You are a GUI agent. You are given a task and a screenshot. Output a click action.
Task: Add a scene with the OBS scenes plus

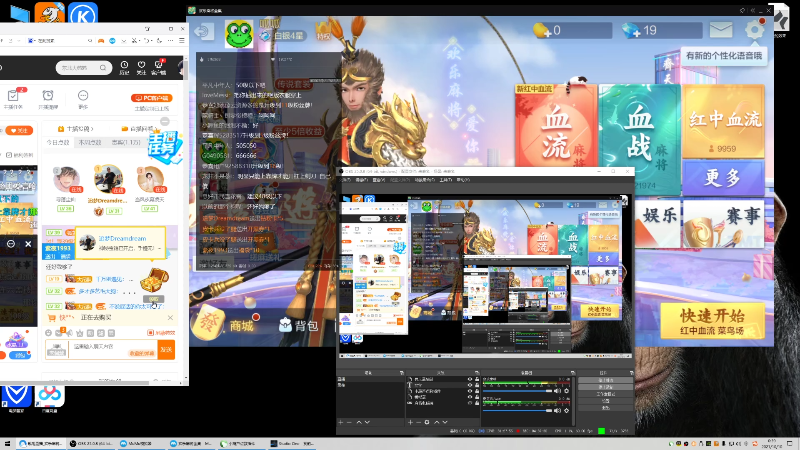pyautogui.click(x=341, y=422)
